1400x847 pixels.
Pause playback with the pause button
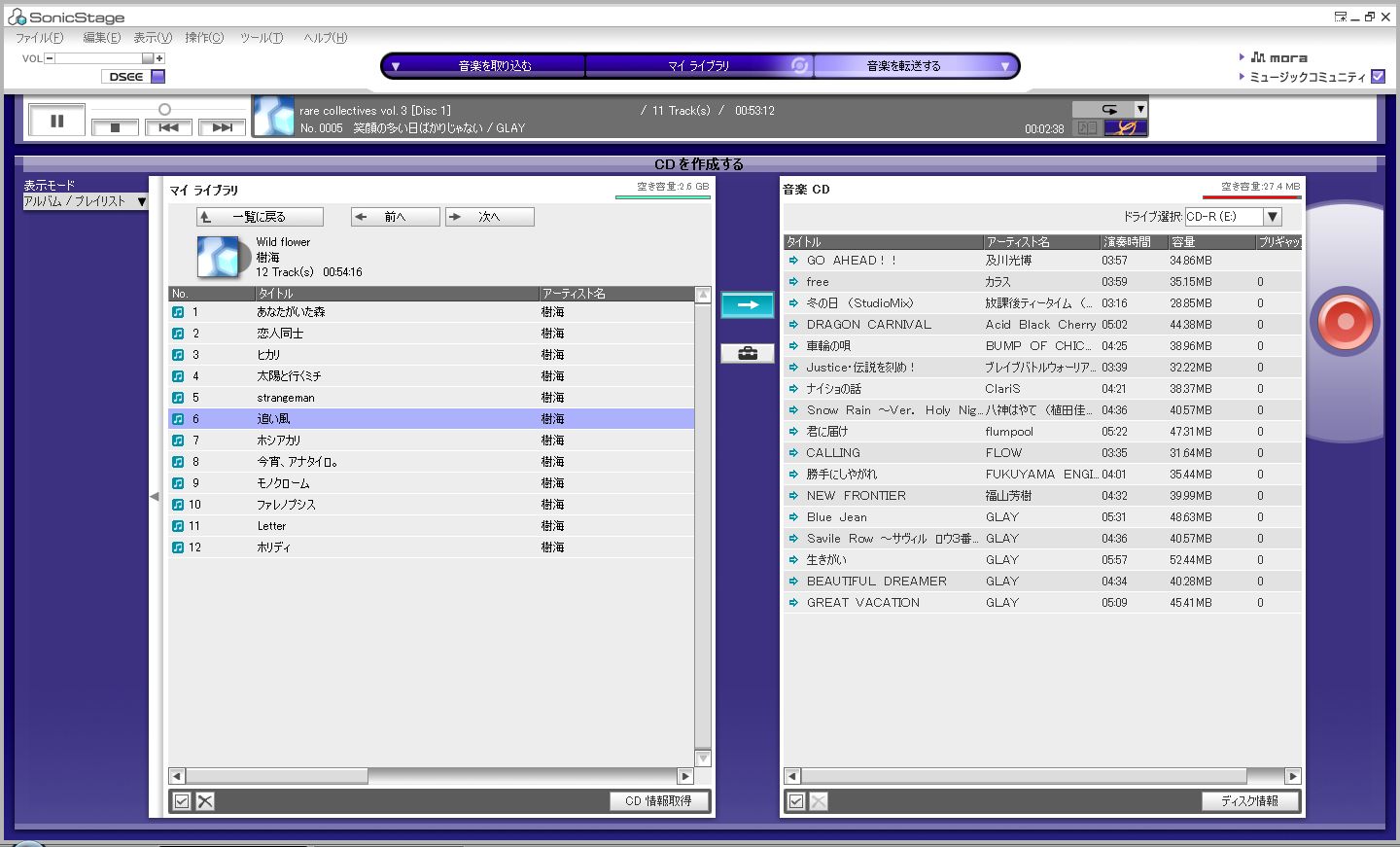point(56,121)
